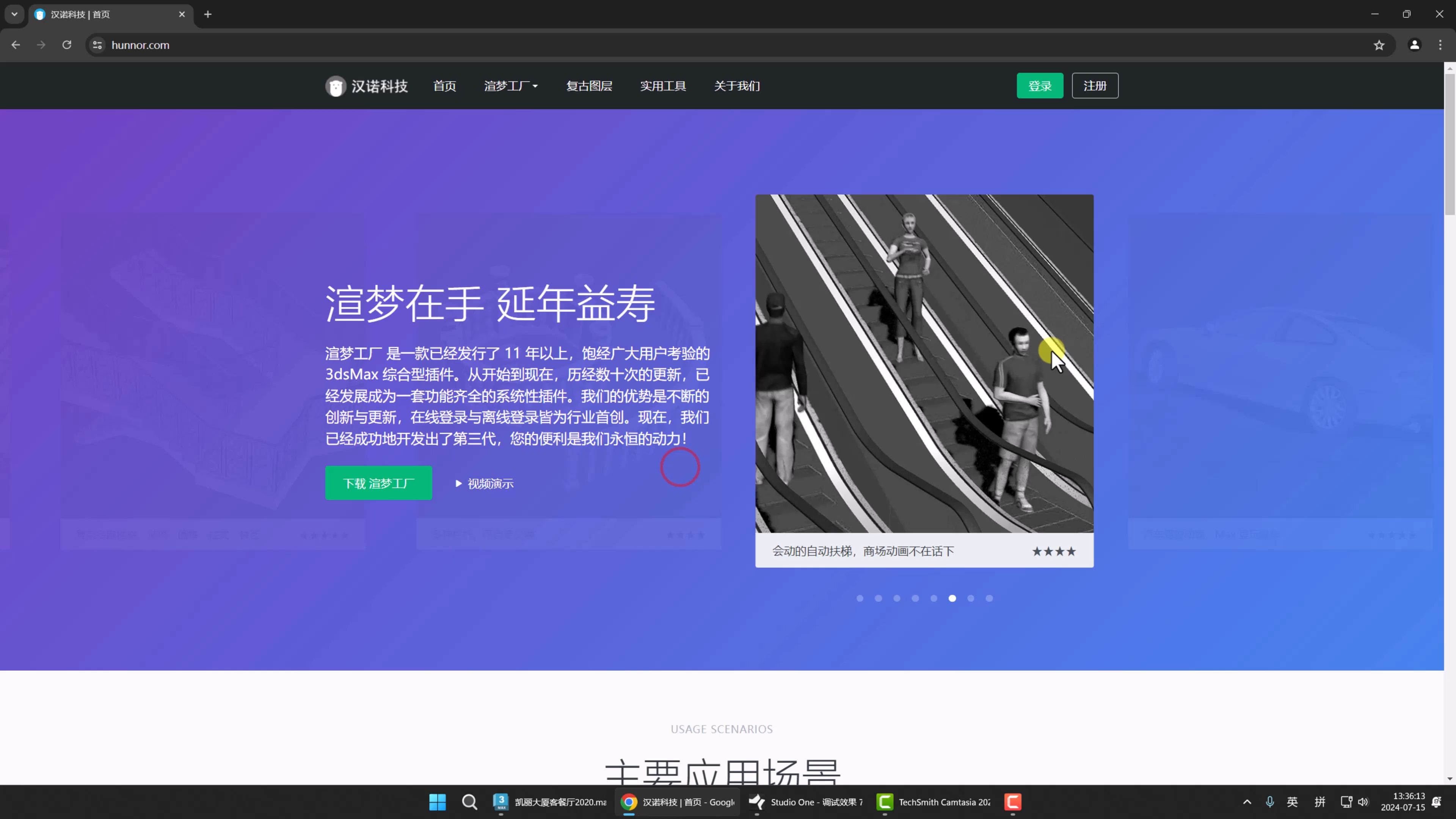Open Camtasia recorder red taskbar icon
Viewport: 1456px width, 819px height.
pyautogui.click(x=1013, y=802)
